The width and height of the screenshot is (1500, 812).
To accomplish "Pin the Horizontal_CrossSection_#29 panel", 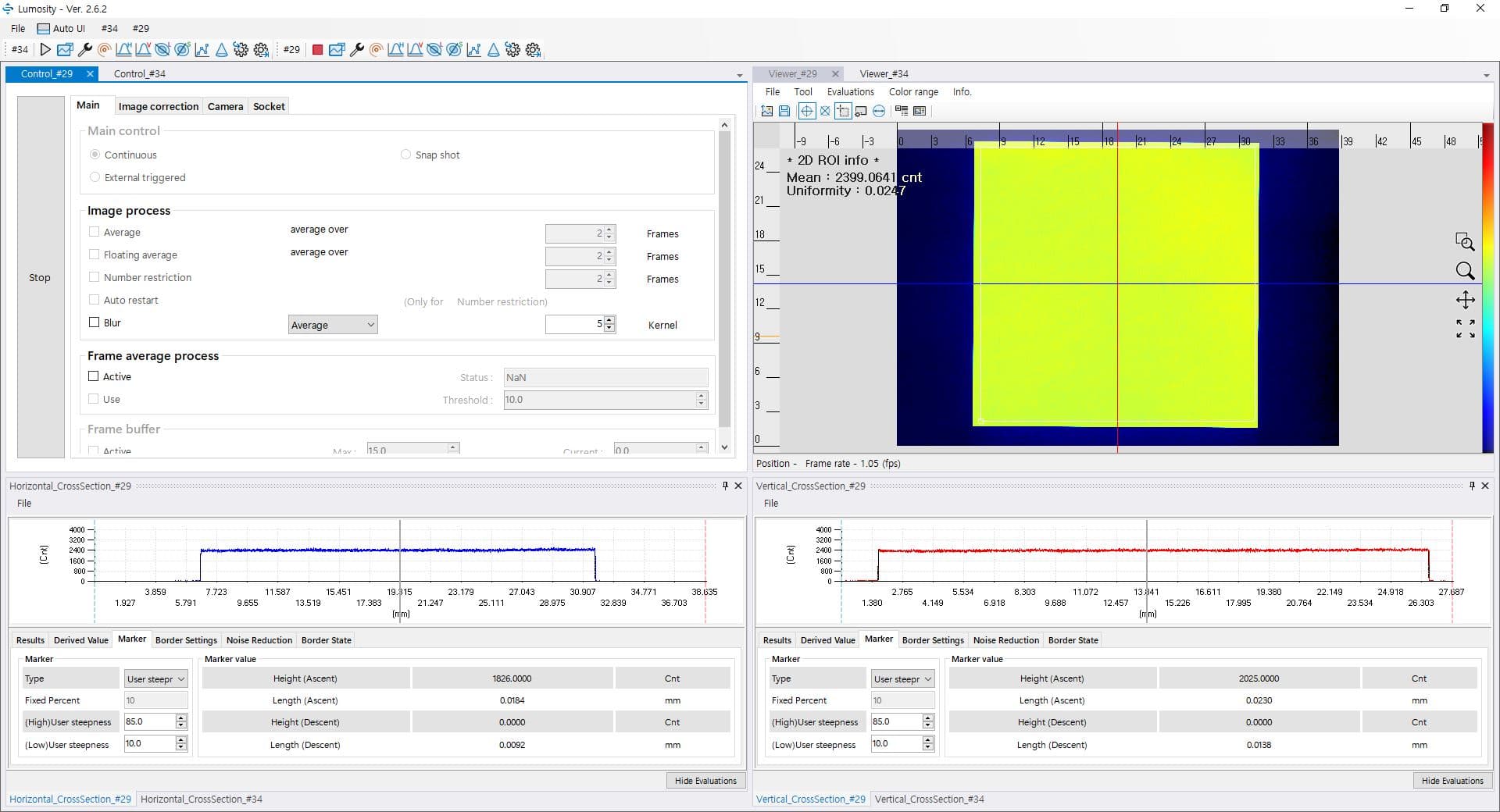I will point(725,486).
